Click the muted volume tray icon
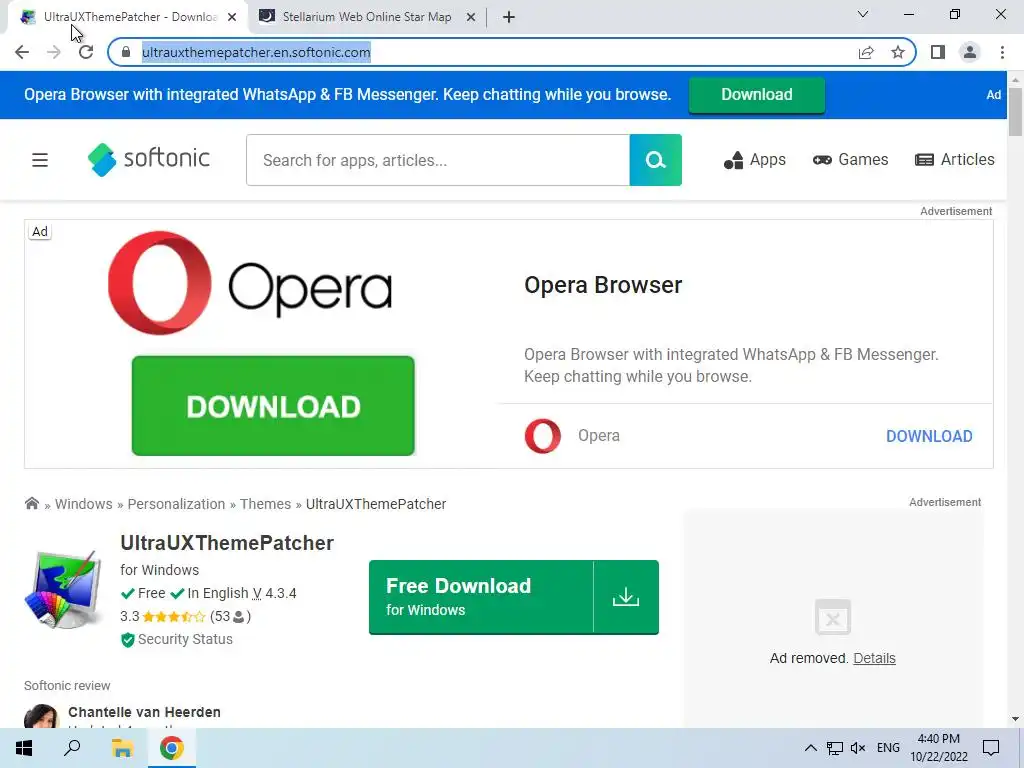1024x768 pixels. click(858, 748)
